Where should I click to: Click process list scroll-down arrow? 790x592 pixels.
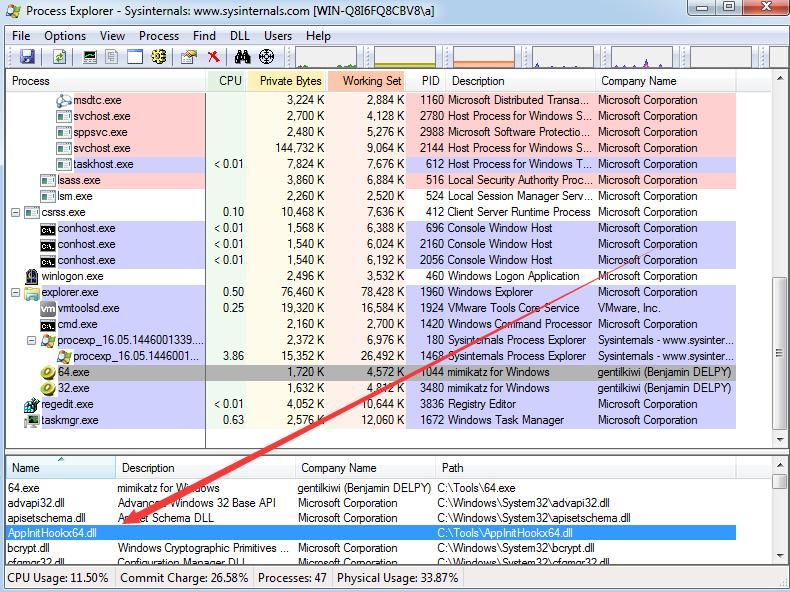(779, 440)
